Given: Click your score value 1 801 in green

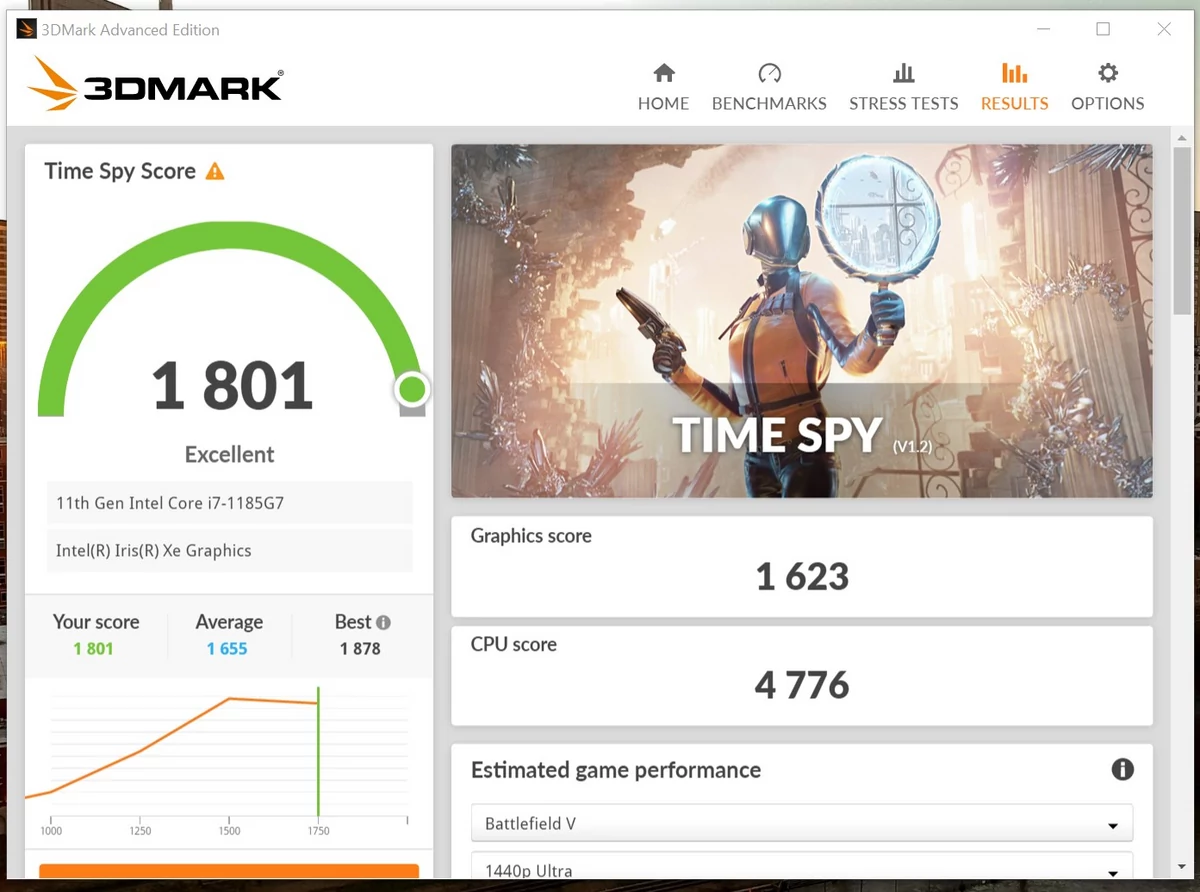Looking at the screenshot, I should point(93,649).
